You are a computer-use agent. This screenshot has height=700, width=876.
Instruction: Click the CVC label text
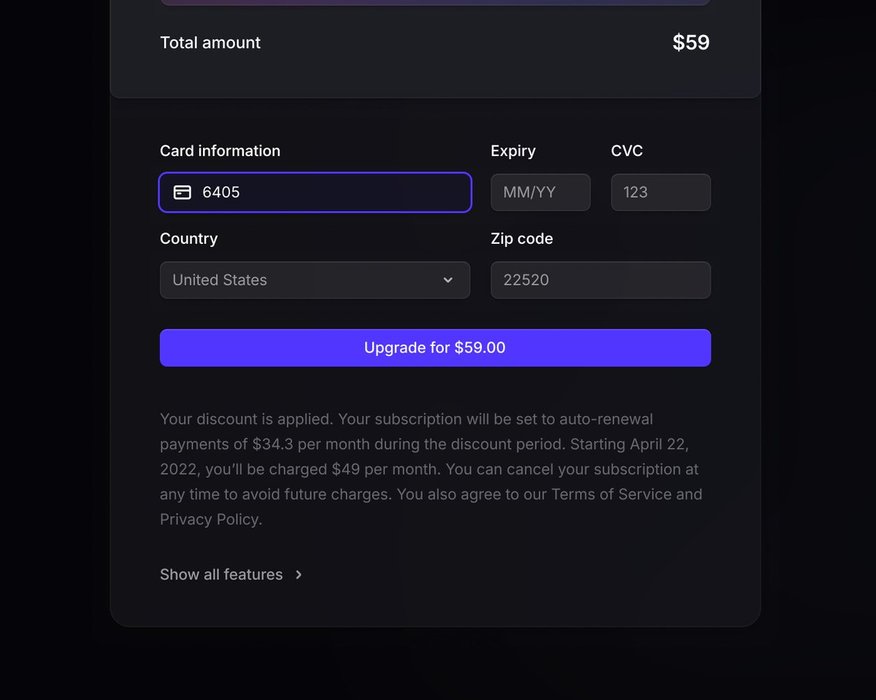(627, 151)
